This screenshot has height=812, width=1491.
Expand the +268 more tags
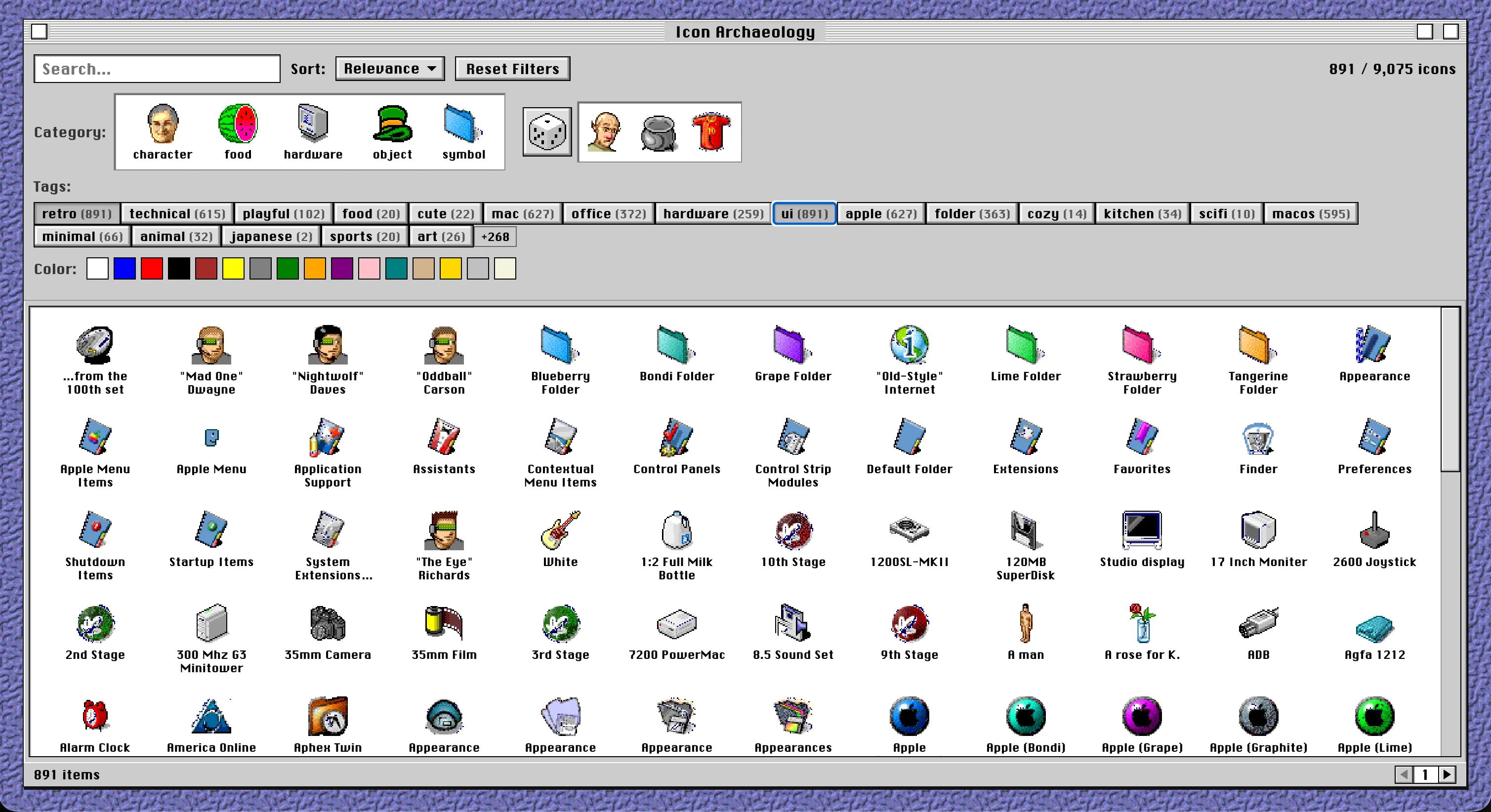point(495,236)
